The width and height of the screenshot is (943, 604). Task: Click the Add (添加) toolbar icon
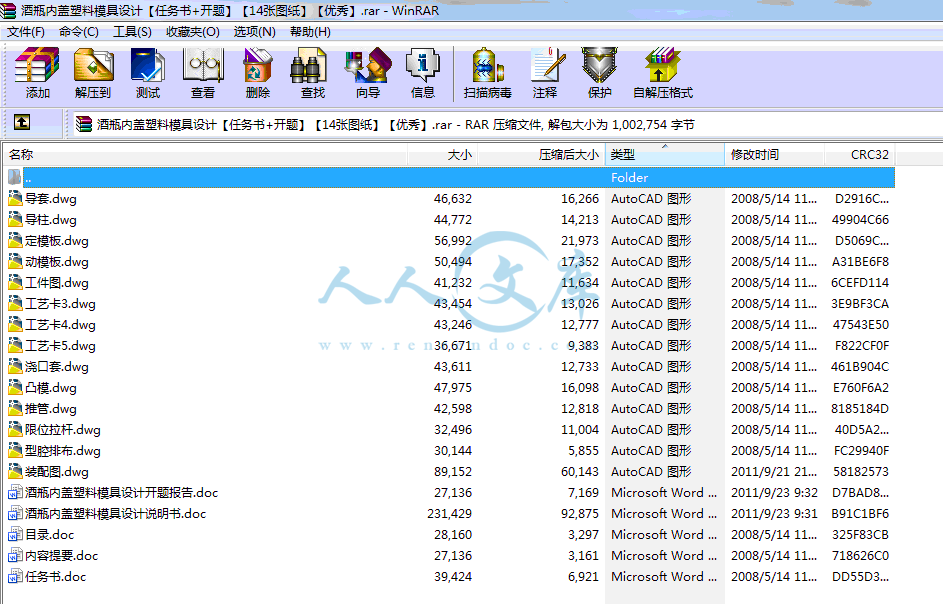pos(37,65)
